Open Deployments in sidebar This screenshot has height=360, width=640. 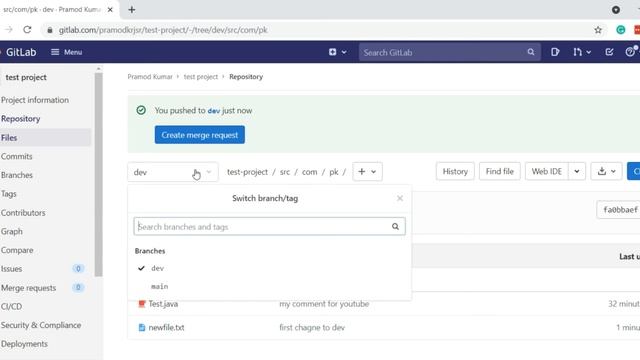point(24,344)
